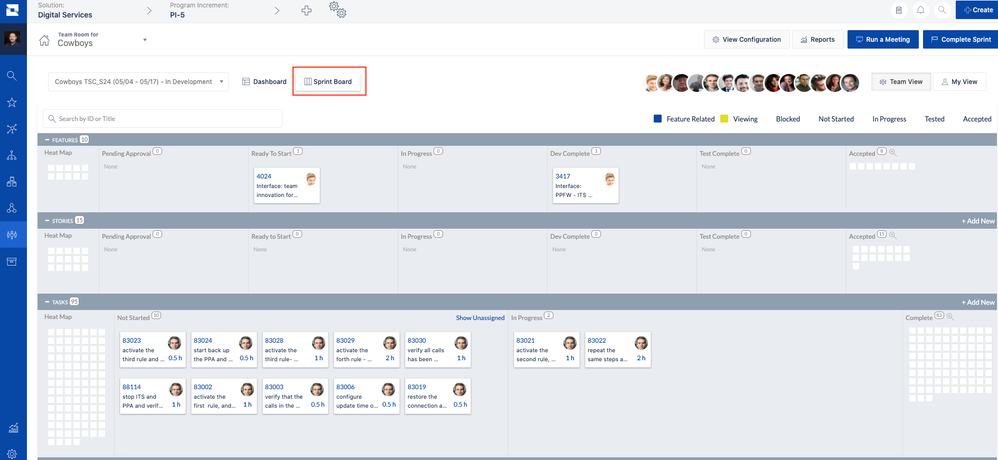The height and width of the screenshot is (460, 998).
Task: Click magnifier next to Accepted features count
Action: pos(893,153)
